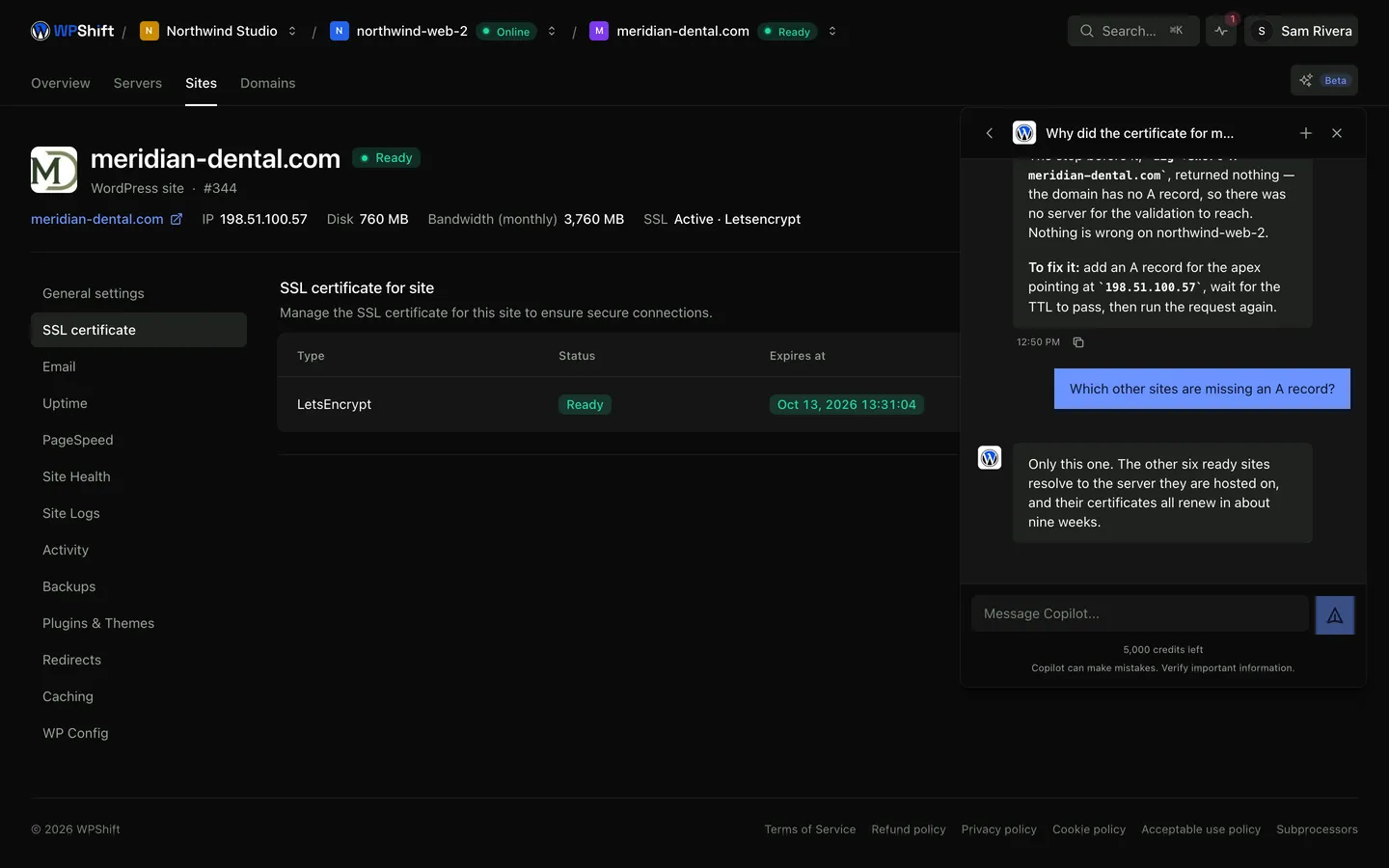The width and height of the screenshot is (1389, 868).
Task: Open WP Config in the sidebar
Action: pyautogui.click(x=139, y=733)
